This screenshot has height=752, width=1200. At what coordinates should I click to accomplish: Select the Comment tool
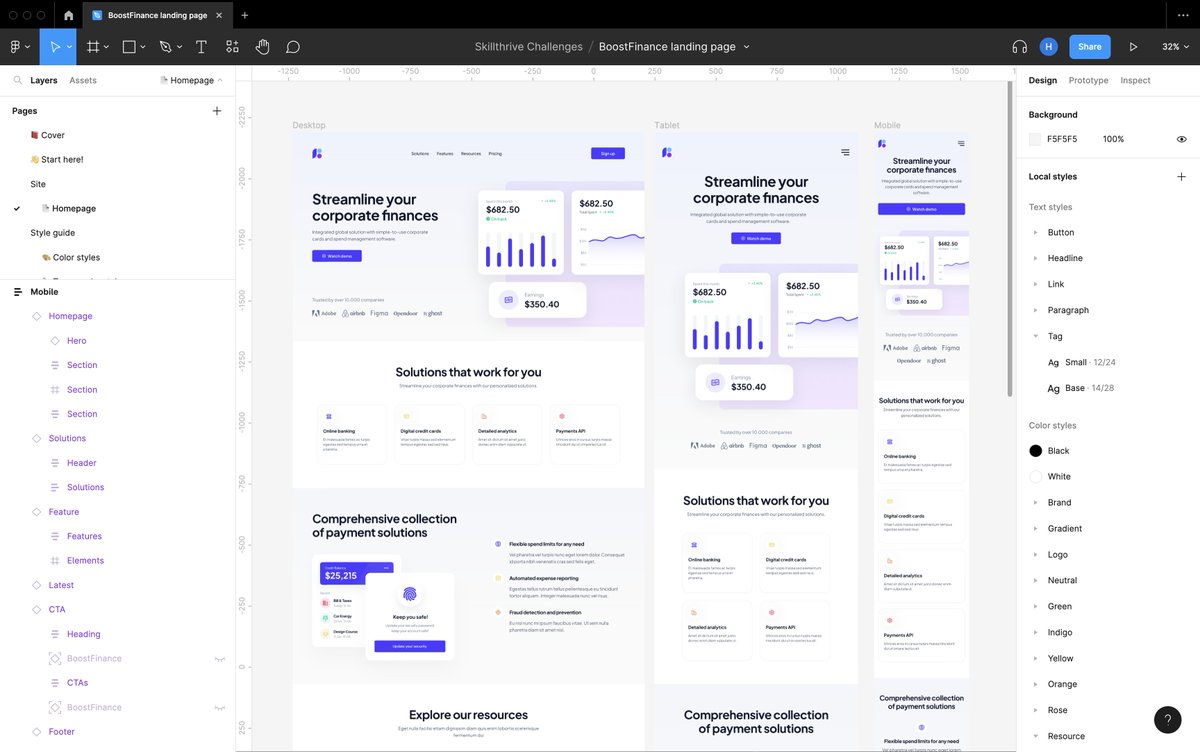click(x=293, y=47)
